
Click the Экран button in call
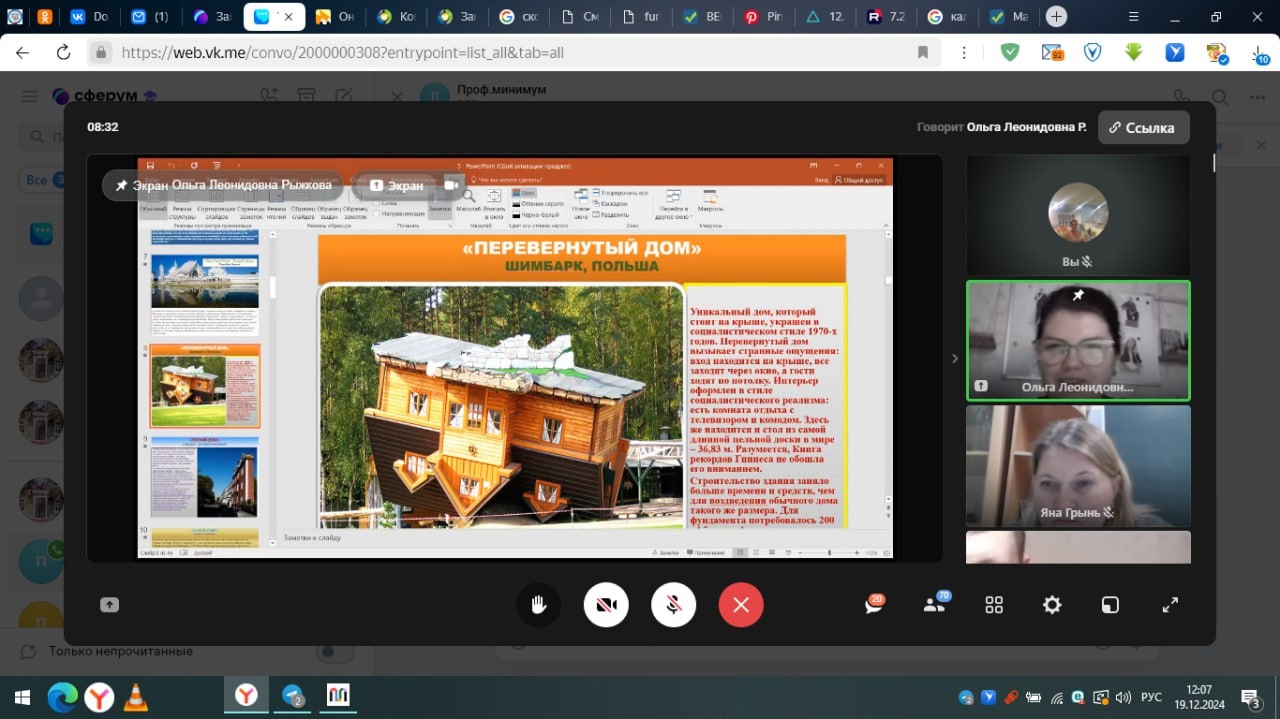coord(397,185)
